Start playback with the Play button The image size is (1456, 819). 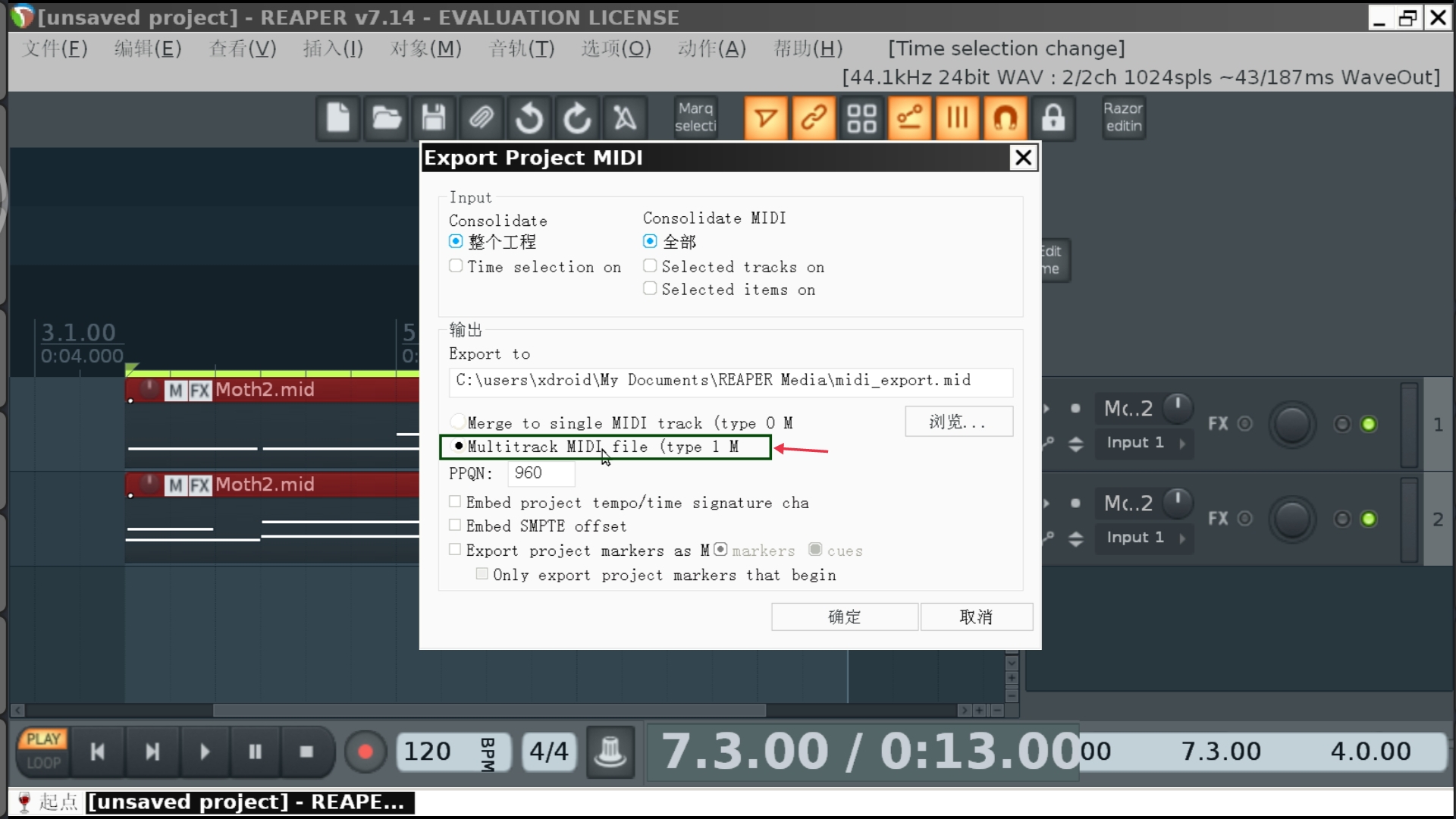[x=204, y=752]
